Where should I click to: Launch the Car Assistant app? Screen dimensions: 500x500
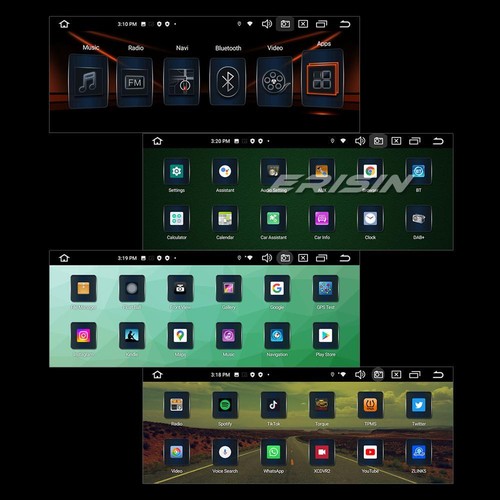tap(273, 219)
